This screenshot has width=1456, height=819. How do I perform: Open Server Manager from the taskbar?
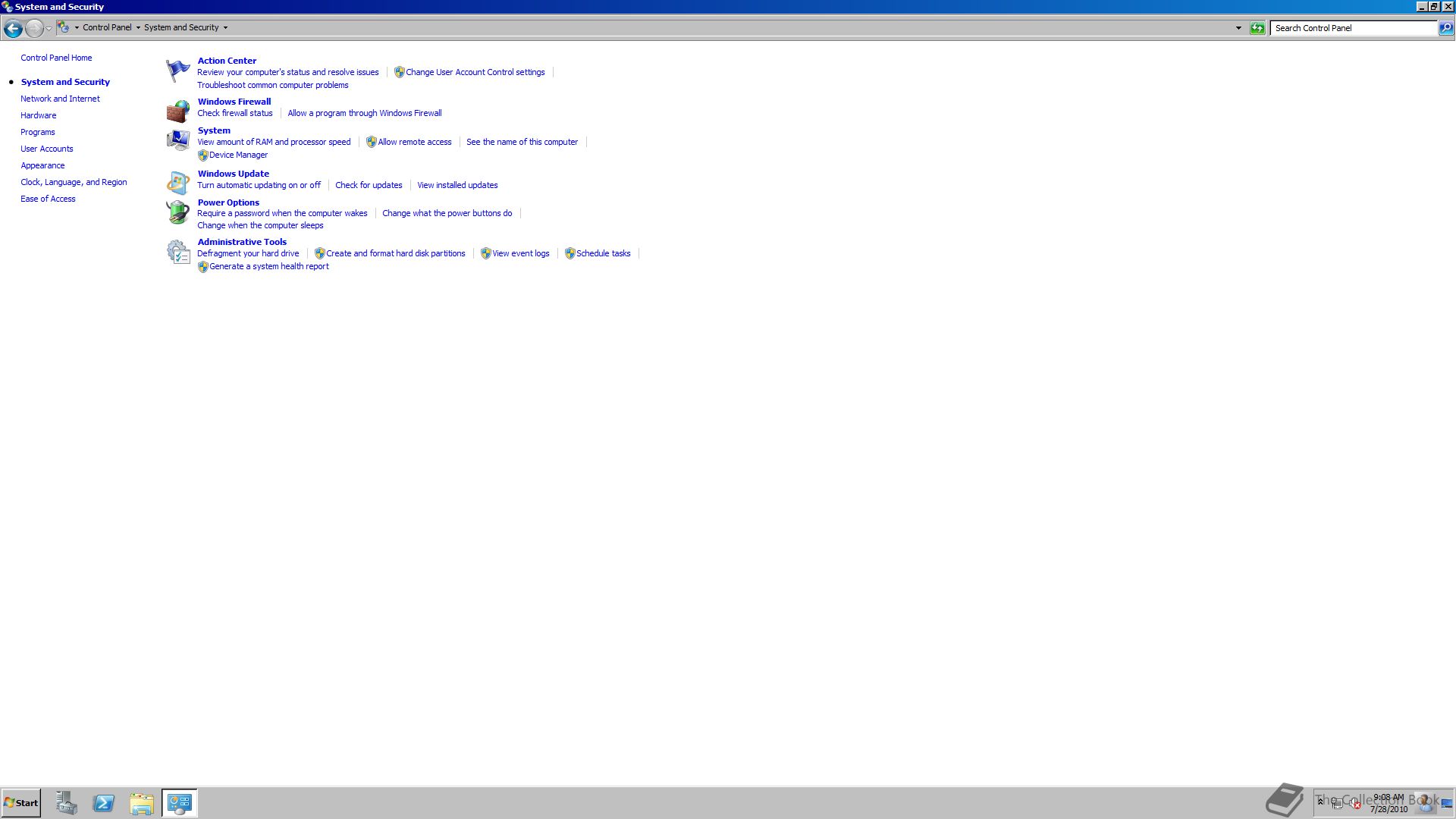66,803
